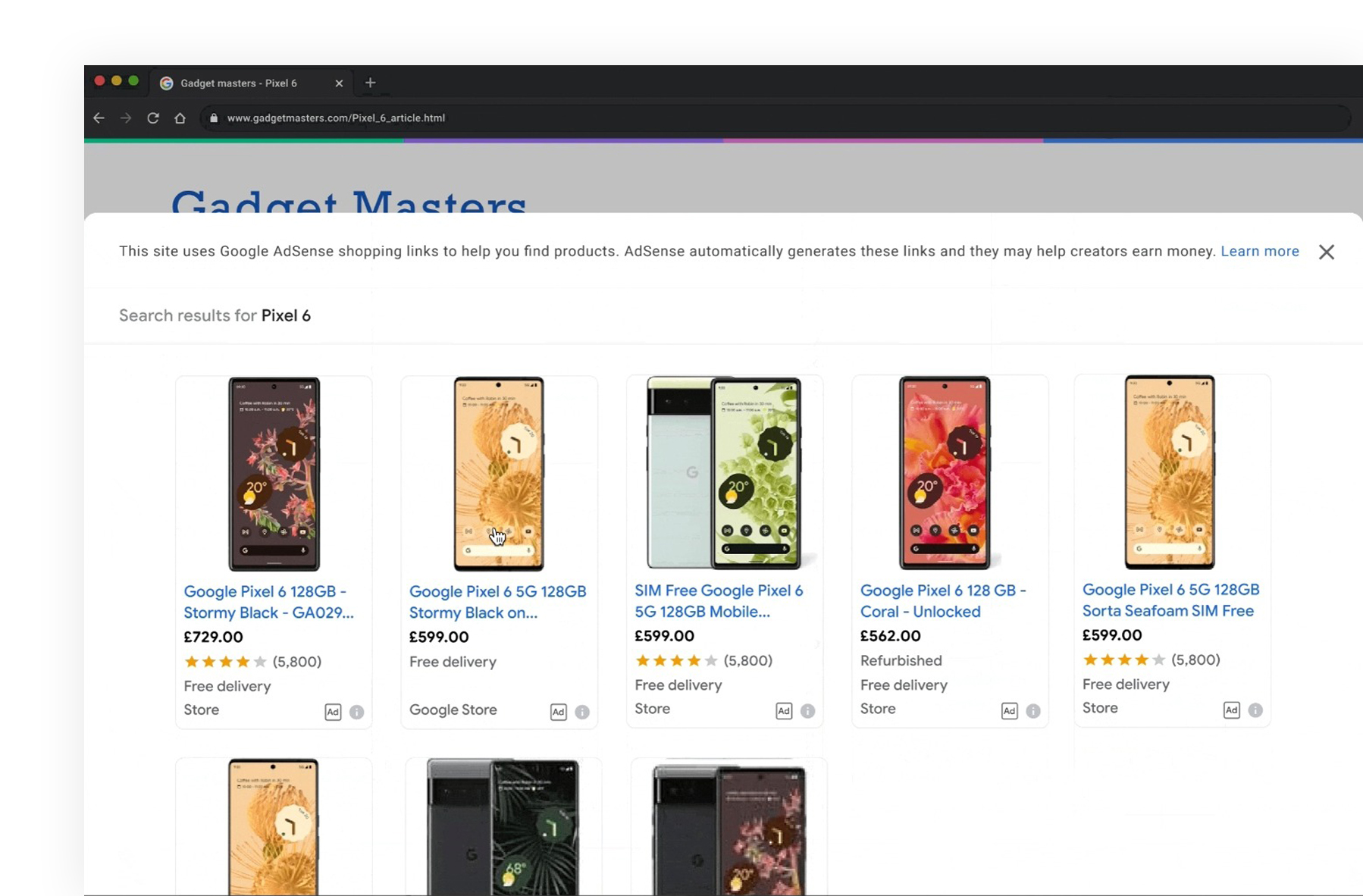This screenshot has width=1363, height=896.
Task: Click the browser forward arrow
Action: click(126, 118)
